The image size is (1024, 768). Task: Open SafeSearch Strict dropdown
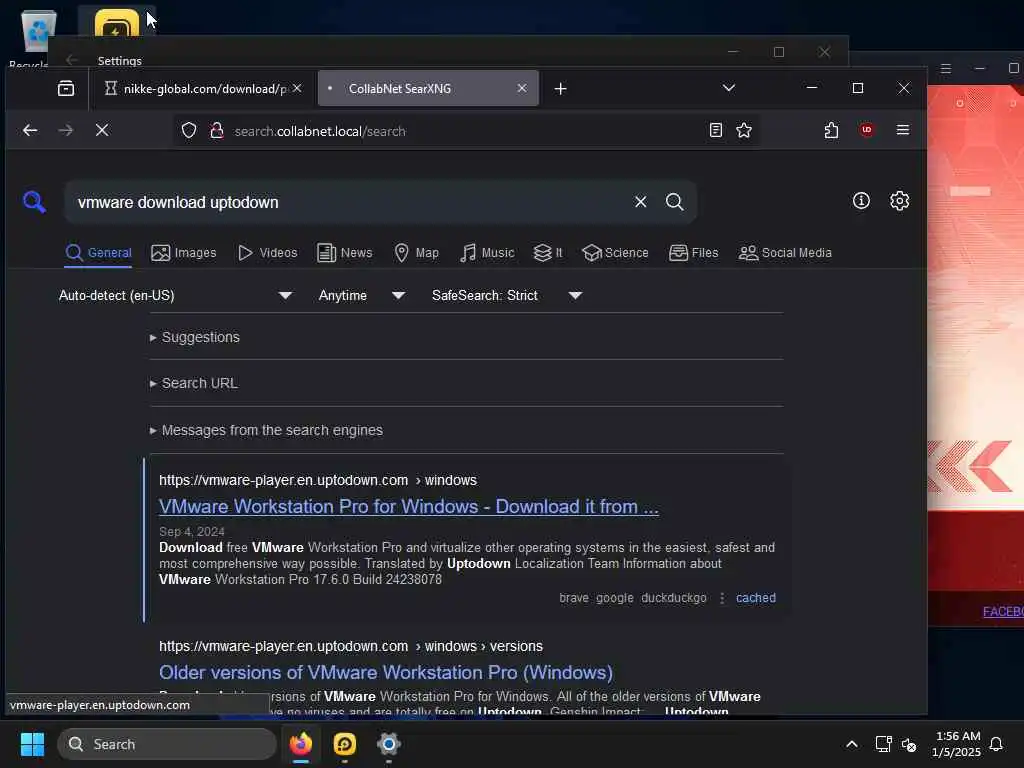click(x=507, y=295)
